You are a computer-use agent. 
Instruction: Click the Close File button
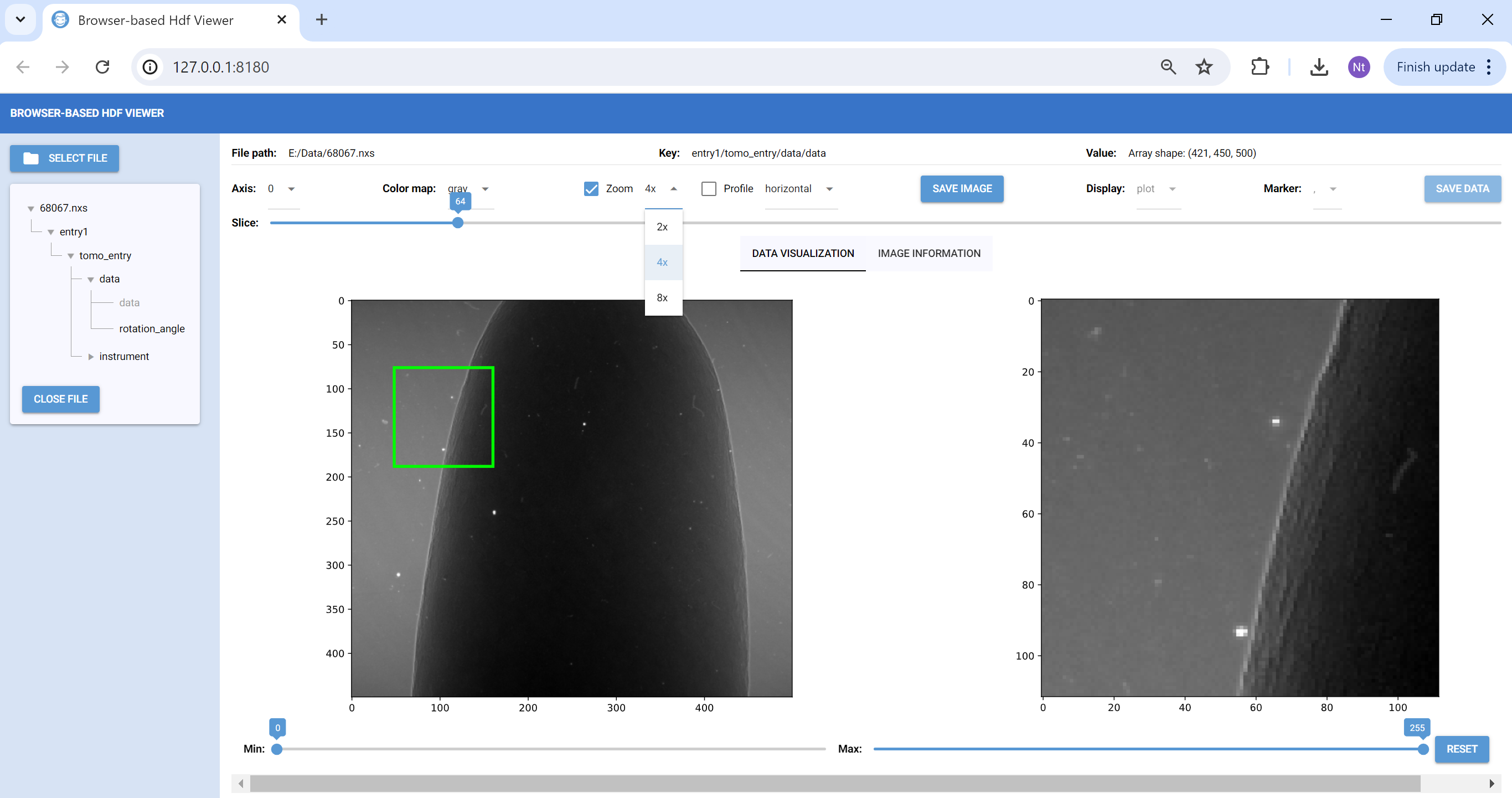coord(60,399)
